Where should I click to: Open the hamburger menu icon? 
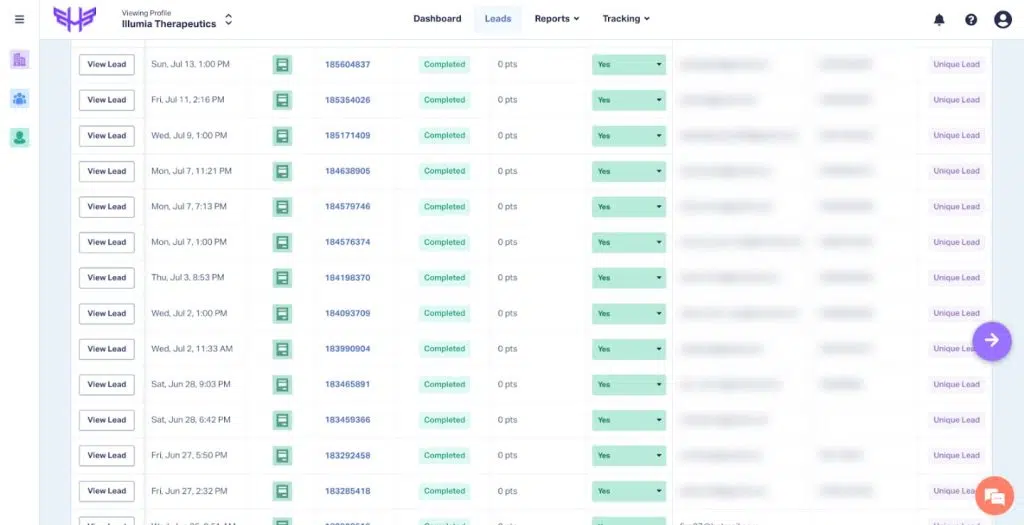[x=19, y=19]
